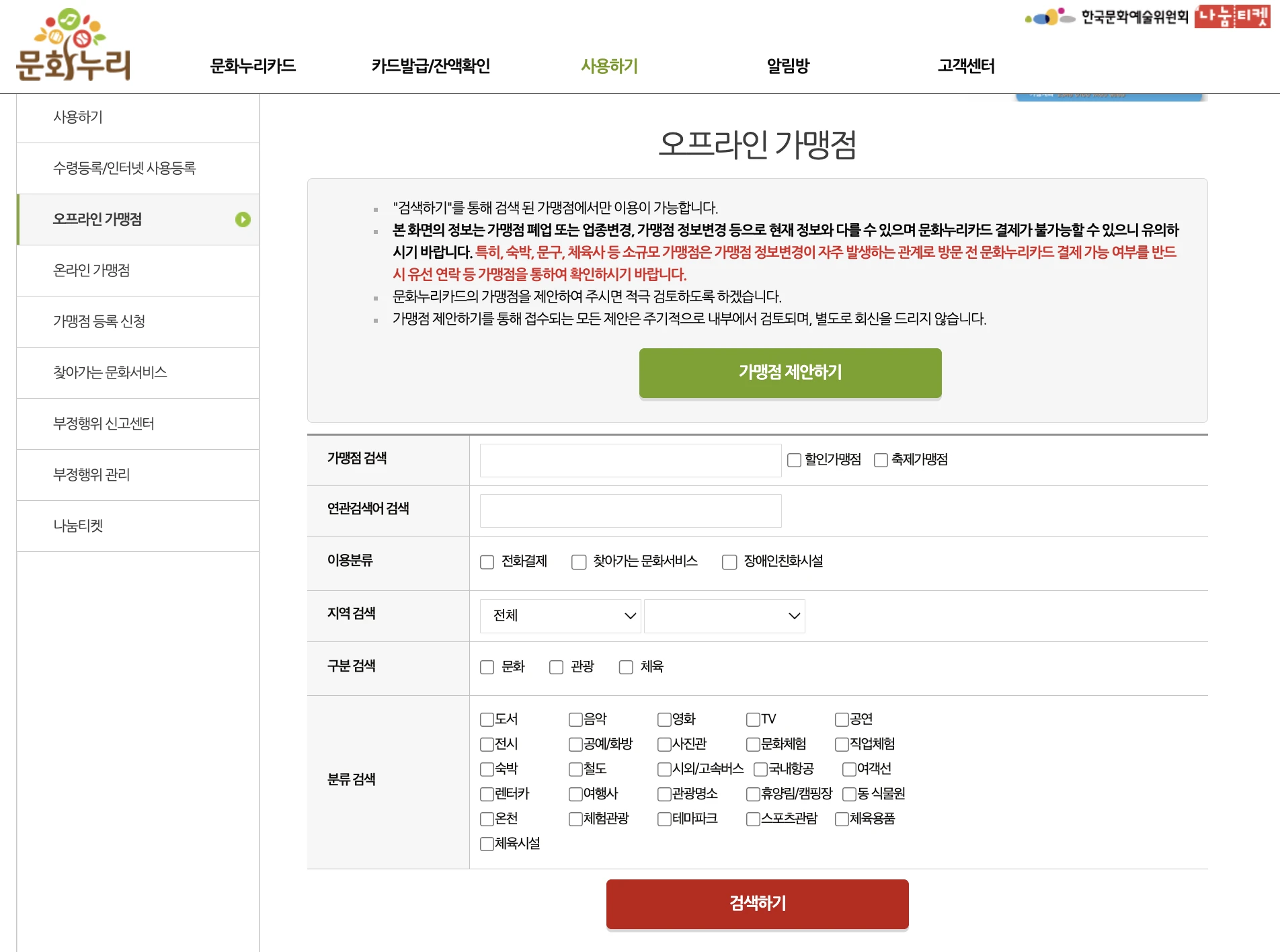Viewport: 1280px width, 952px height.
Task: Tick the 전화결제 checkbox
Action: point(487,562)
